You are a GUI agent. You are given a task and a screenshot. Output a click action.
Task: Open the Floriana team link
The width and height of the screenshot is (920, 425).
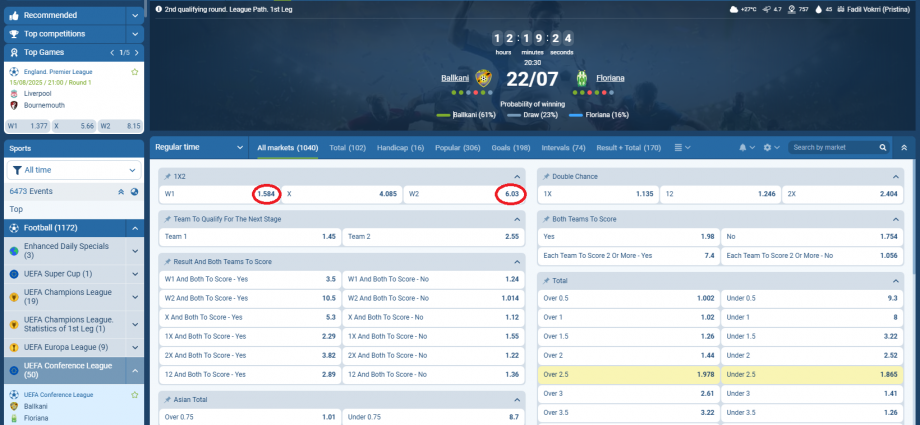tap(610, 78)
